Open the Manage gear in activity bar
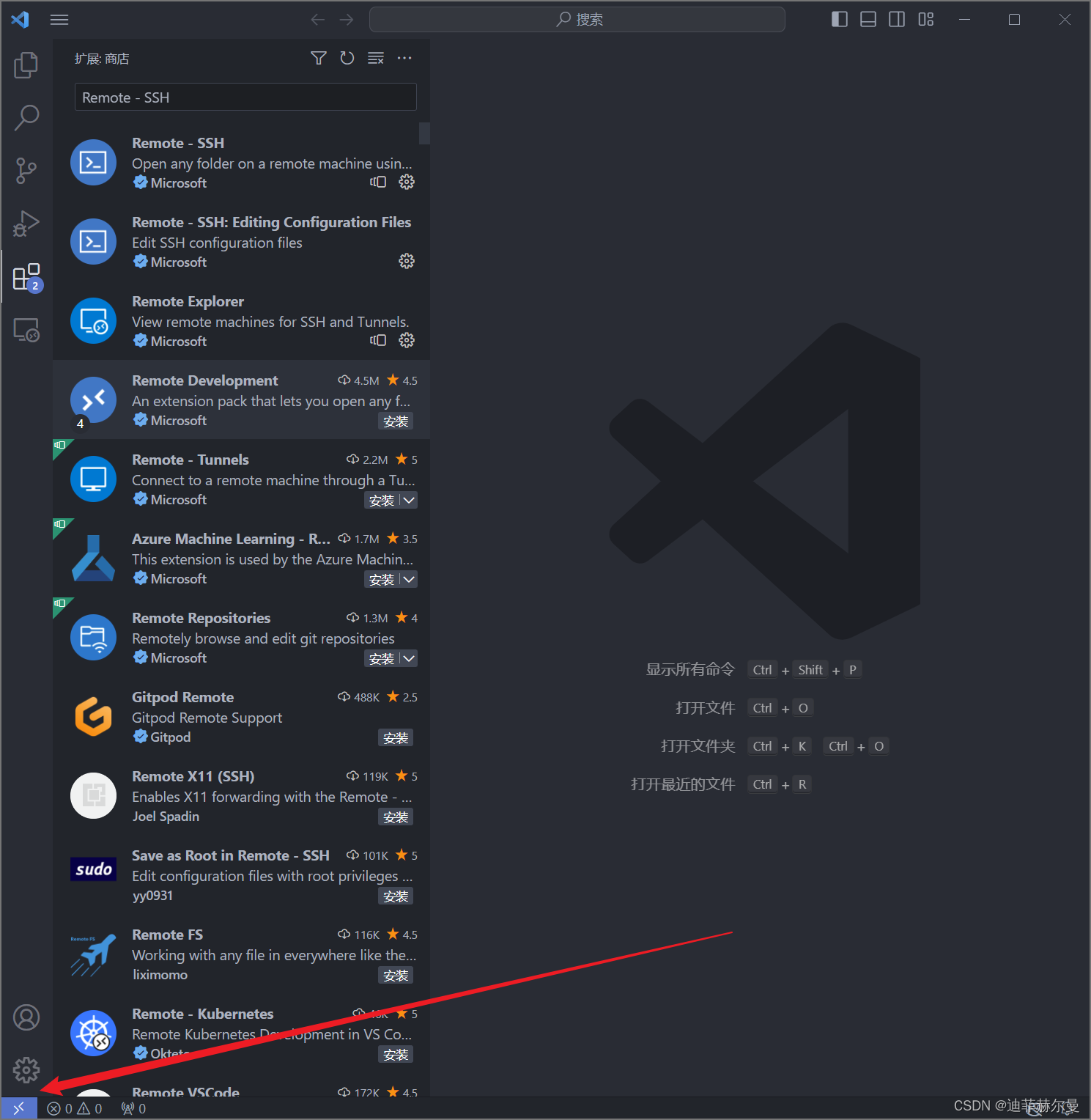This screenshot has width=1091, height=1120. click(26, 1069)
